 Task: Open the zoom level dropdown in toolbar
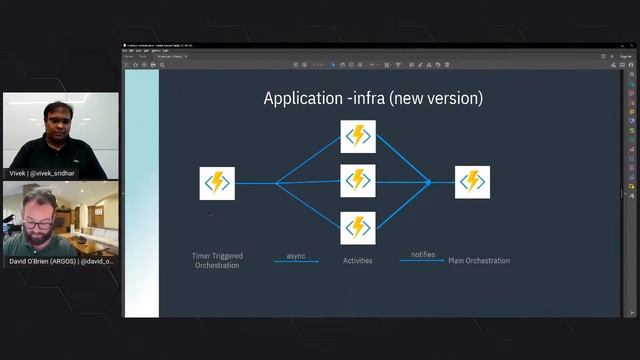374,65
